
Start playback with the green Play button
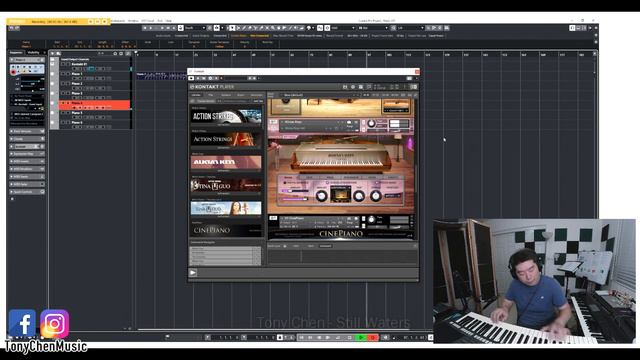pos(361,338)
